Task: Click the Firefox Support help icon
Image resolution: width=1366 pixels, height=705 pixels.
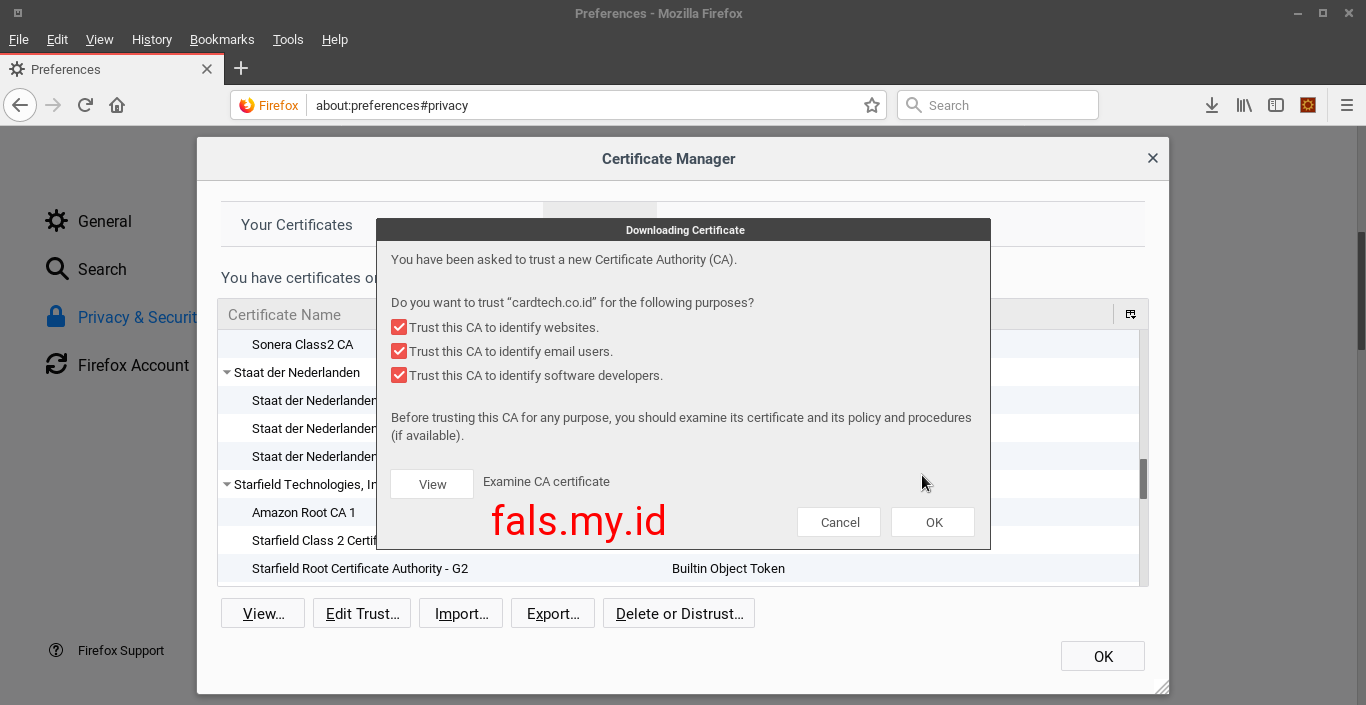Action: (56, 650)
